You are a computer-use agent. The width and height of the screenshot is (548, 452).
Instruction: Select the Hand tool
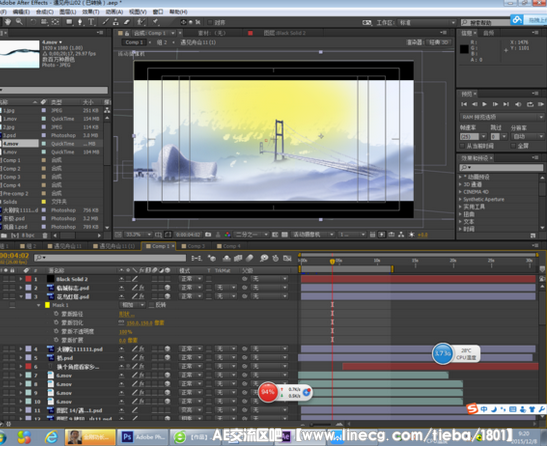tap(8, 22)
